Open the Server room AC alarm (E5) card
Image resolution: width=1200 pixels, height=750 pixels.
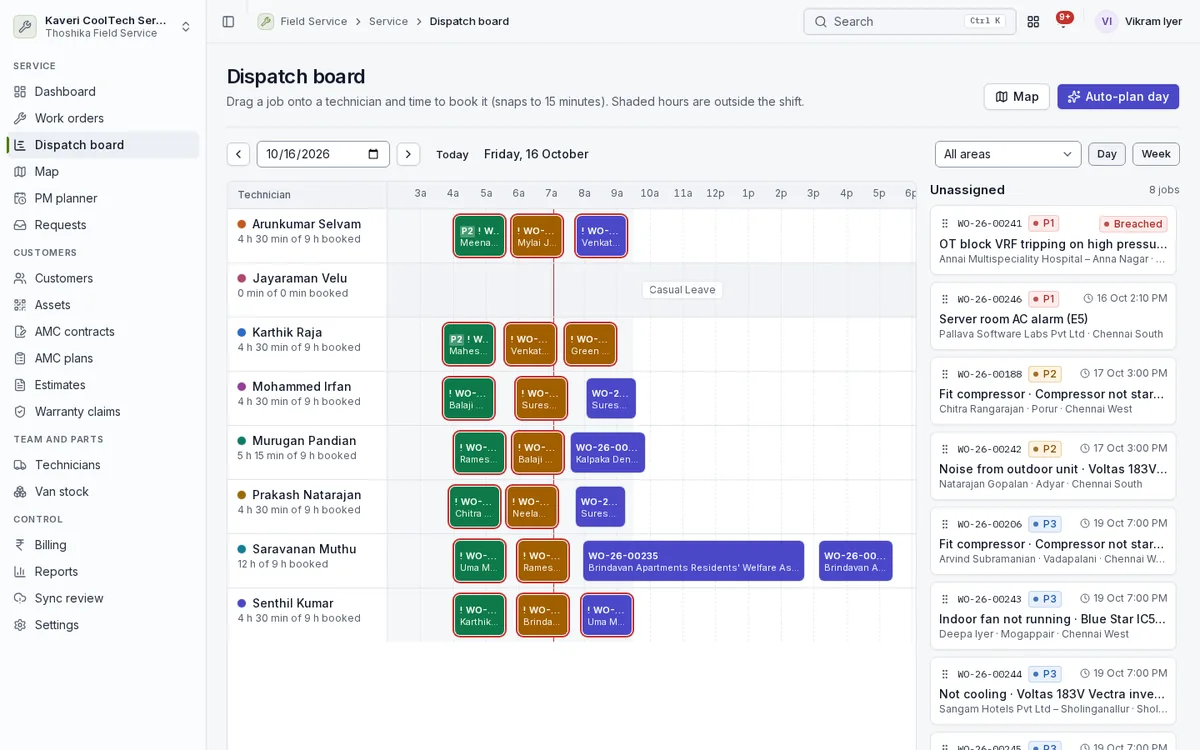(1053, 315)
